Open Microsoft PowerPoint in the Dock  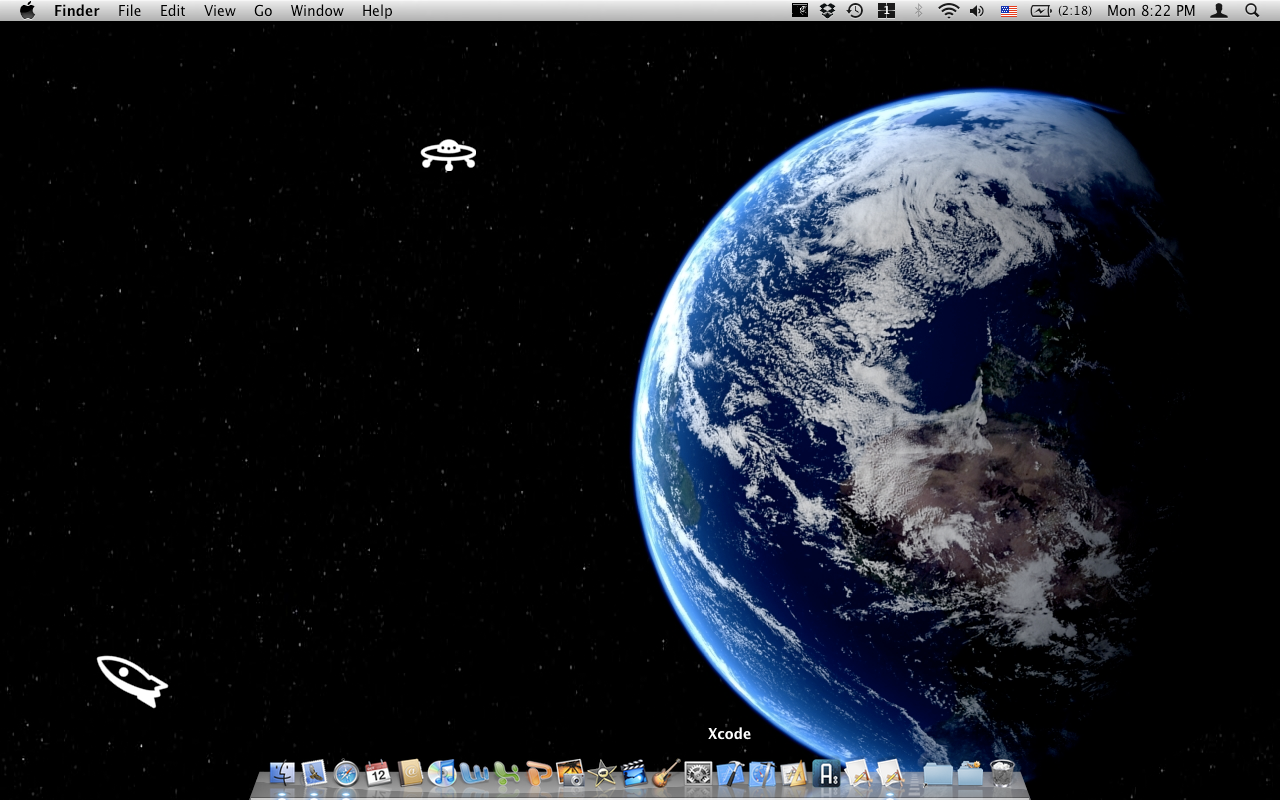click(x=538, y=773)
